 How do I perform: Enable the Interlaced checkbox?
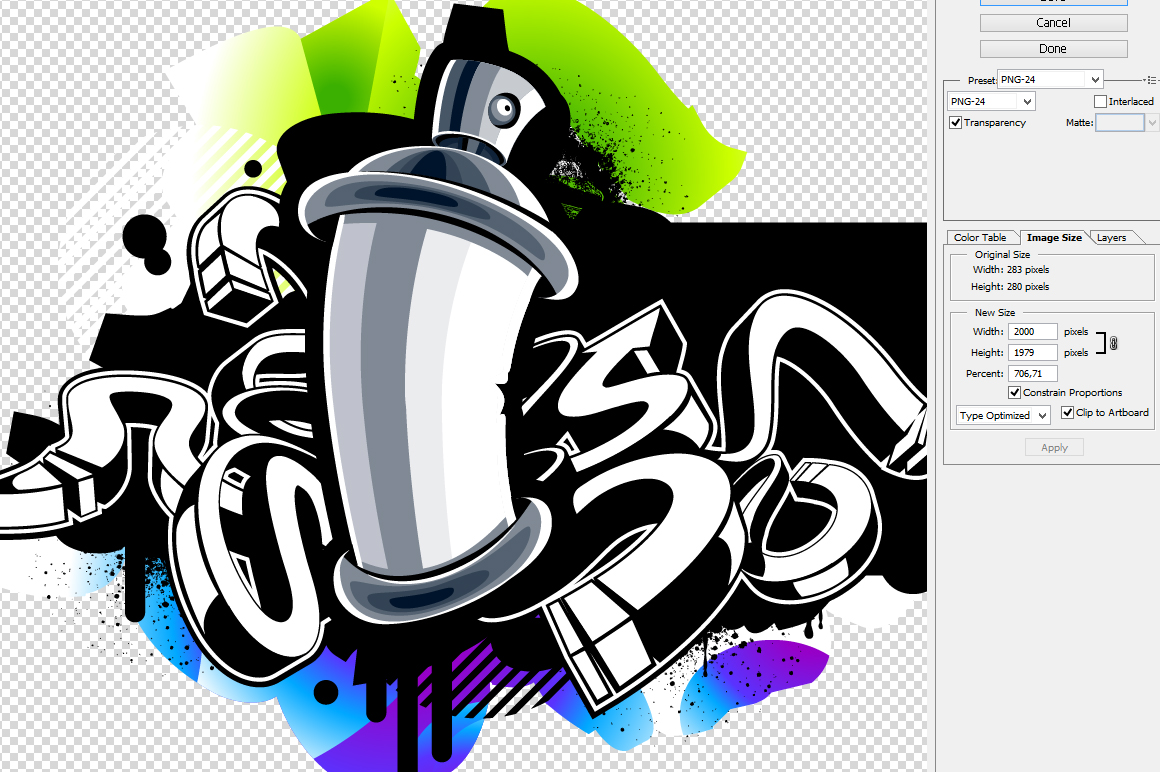tap(1101, 101)
